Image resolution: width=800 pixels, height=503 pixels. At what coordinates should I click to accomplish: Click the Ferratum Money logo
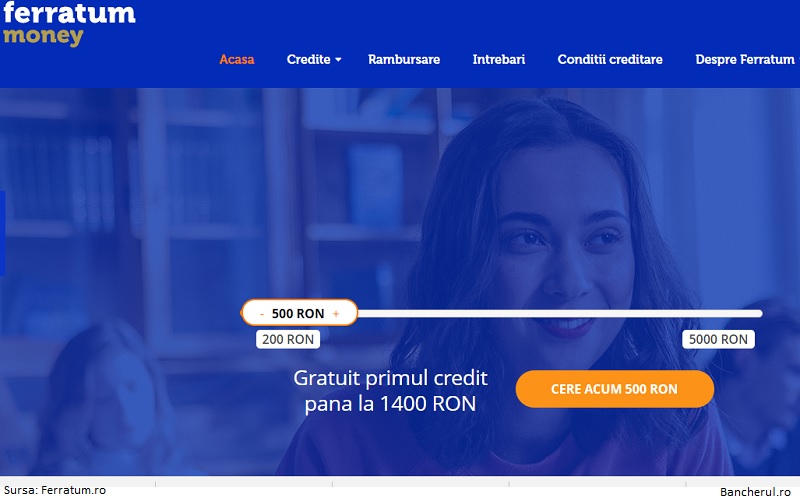point(69,23)
